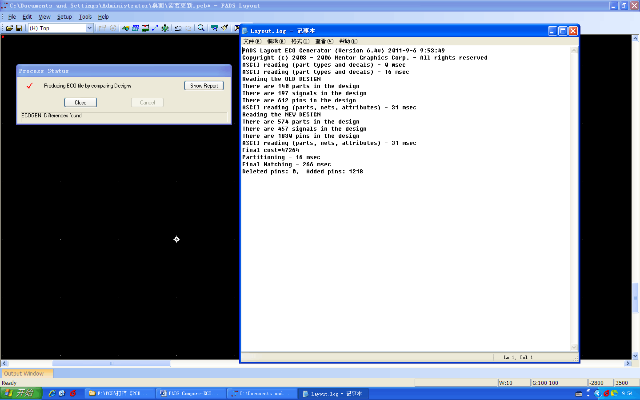Open the View menu in PADS Layout
Viewport: 640px width, 400px height.
(x=46, y=17)
